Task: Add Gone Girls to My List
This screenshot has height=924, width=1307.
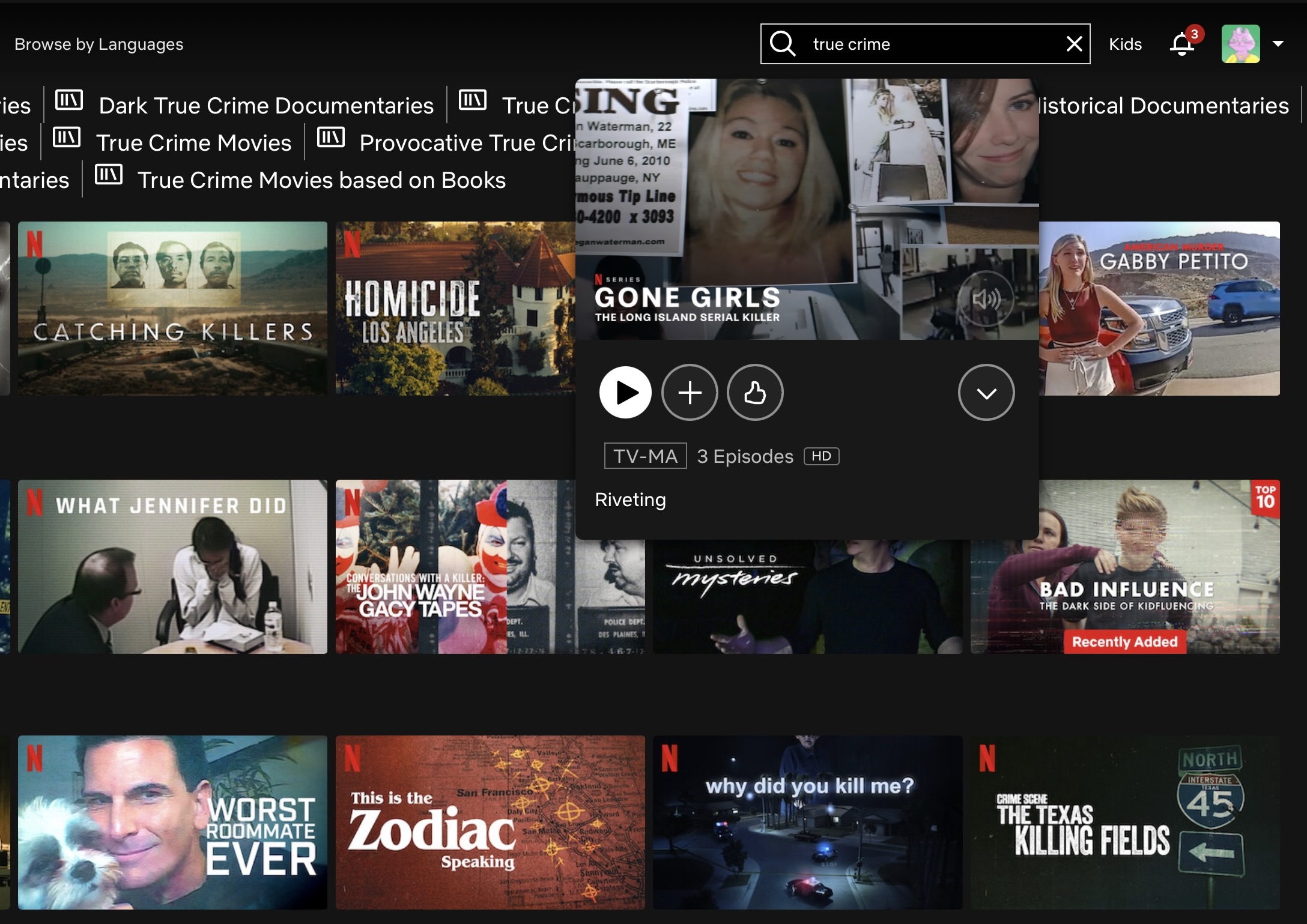Action: point(690,393)
